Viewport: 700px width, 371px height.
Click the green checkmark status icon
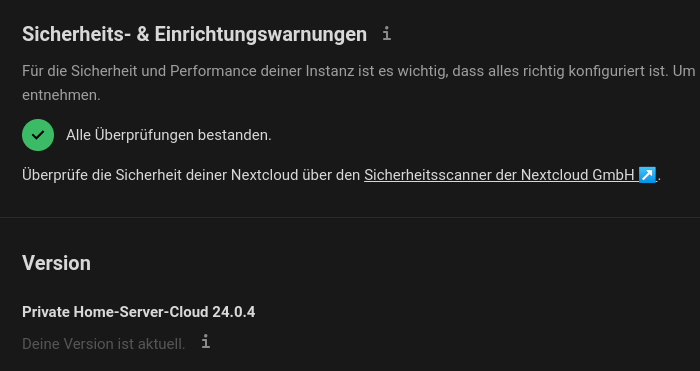[38, 135]
